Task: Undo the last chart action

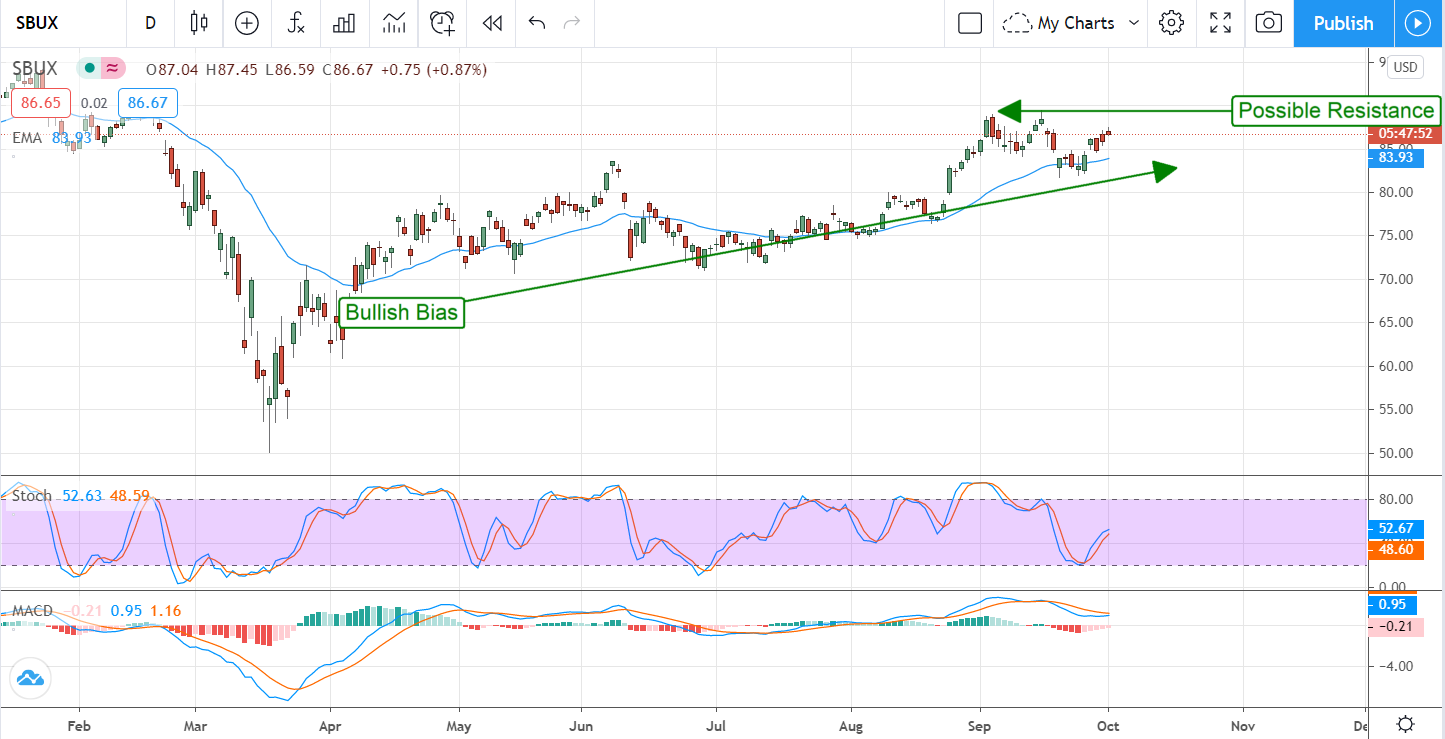Action: tap(537, 23)
